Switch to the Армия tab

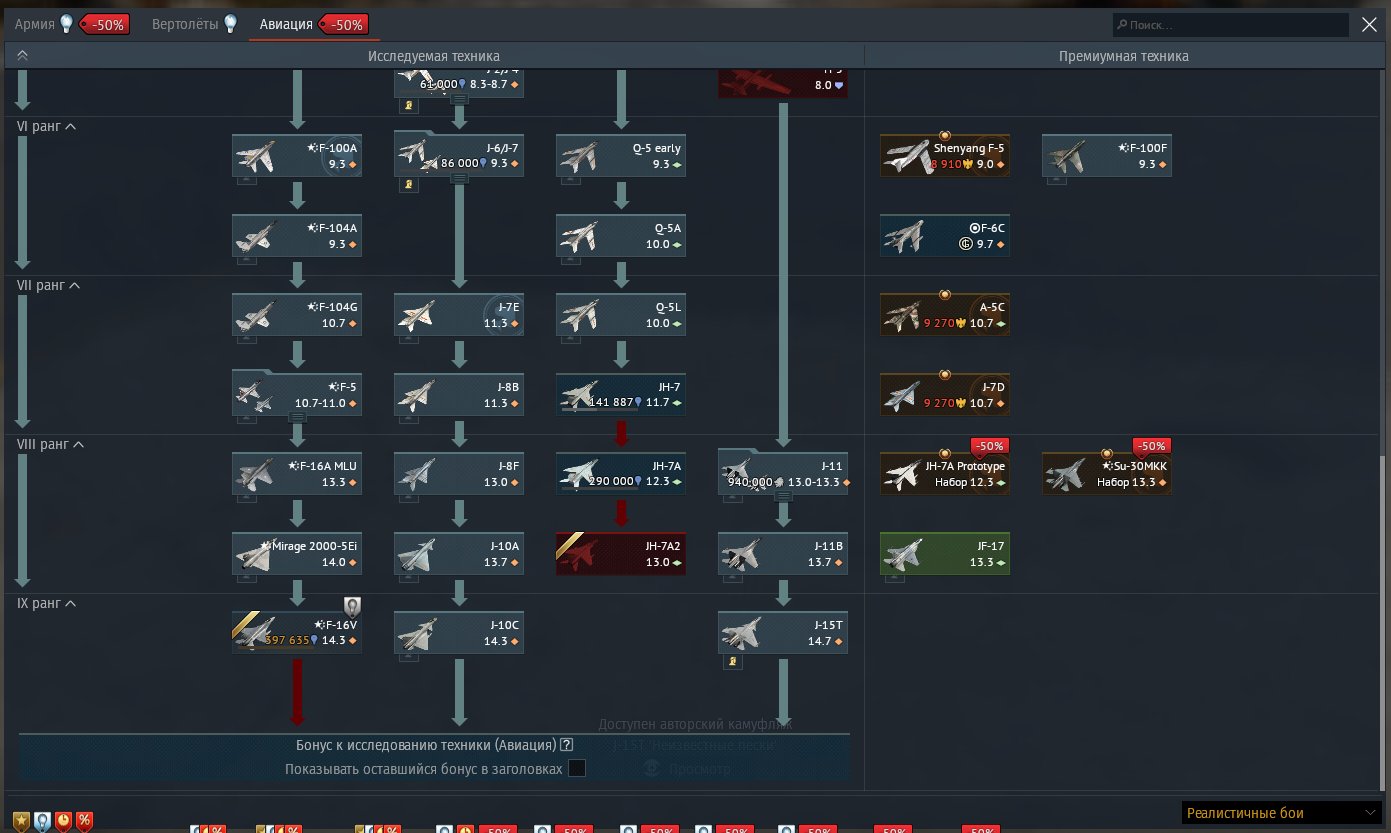pyautogui.click(x=35, y=24)
